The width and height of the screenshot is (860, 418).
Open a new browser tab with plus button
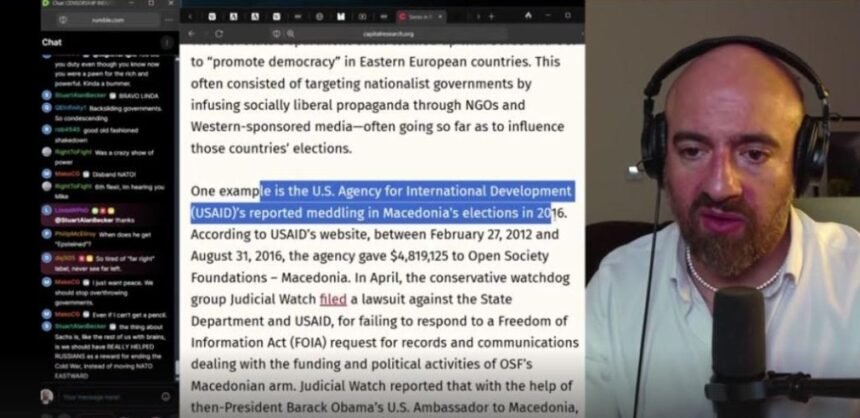[x=491, y=16]
